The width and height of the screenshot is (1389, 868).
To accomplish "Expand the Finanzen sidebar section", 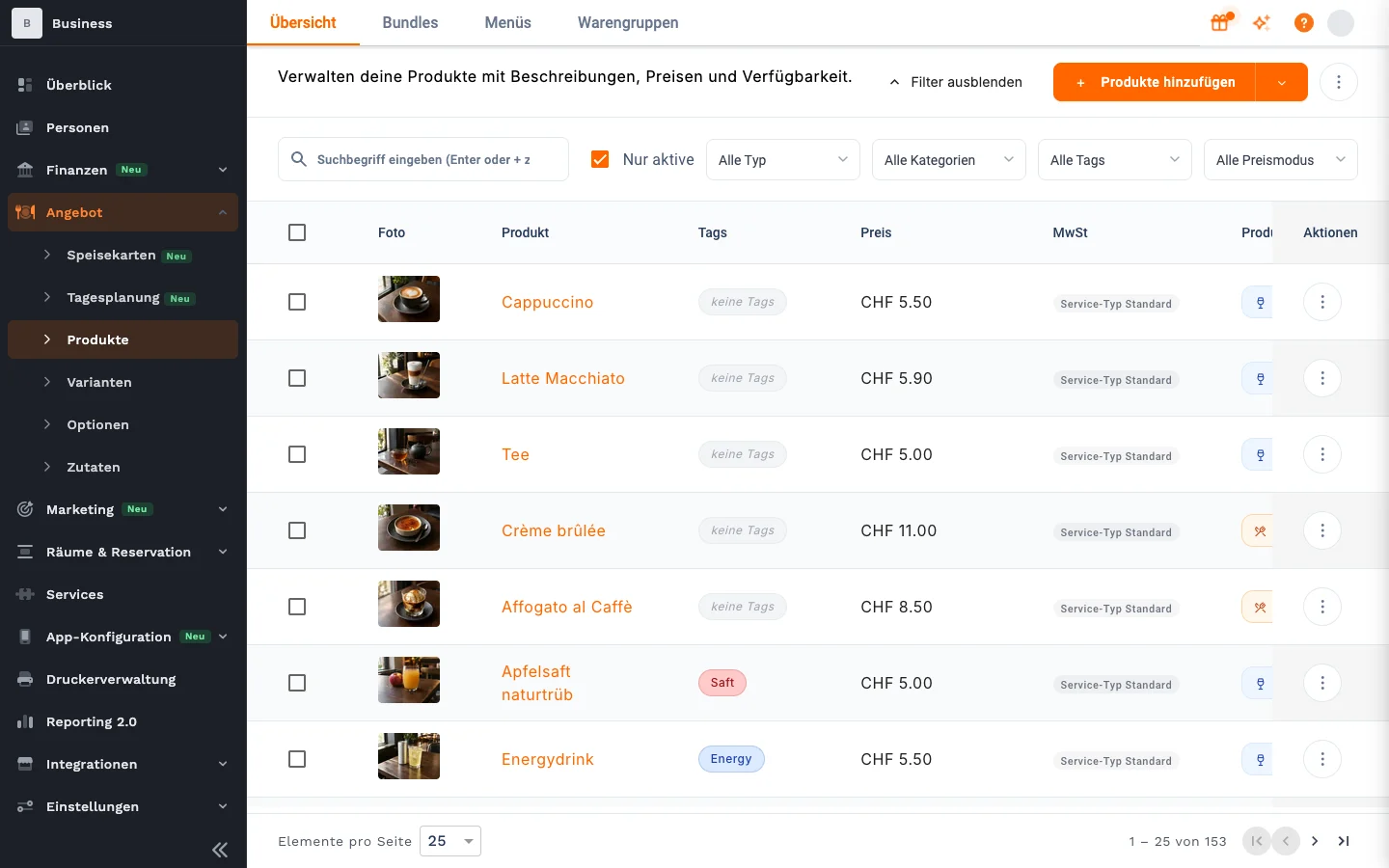I will (123, 170).
